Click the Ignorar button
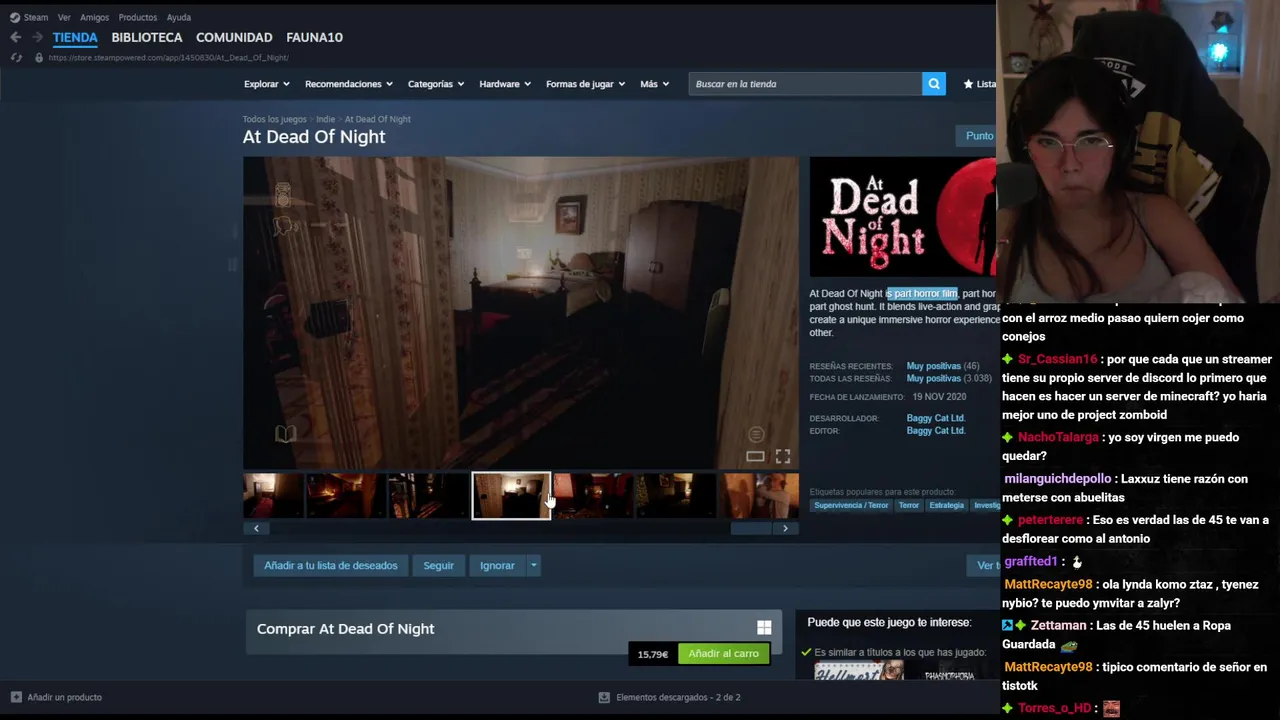 [497, 566]
